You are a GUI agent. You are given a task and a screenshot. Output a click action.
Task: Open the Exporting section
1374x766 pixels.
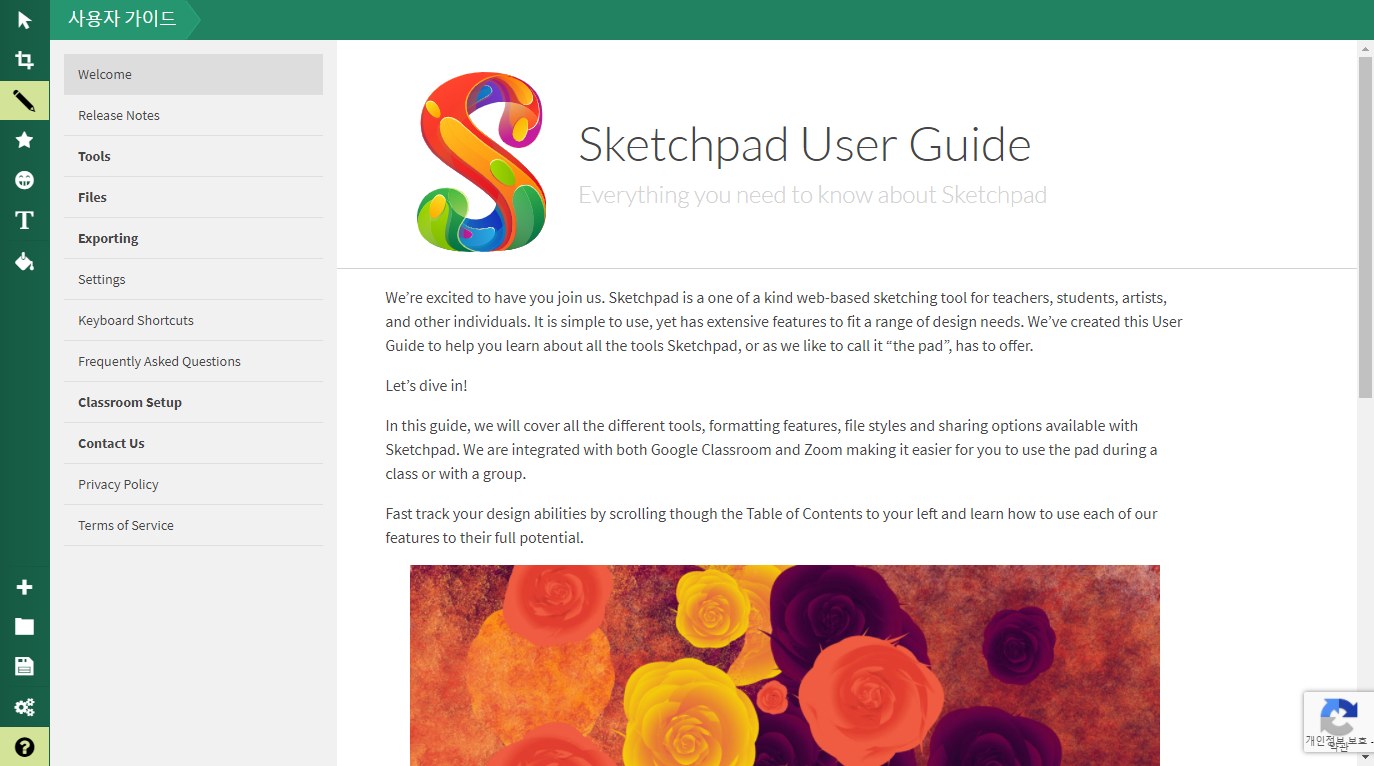(x=193, y=238)
